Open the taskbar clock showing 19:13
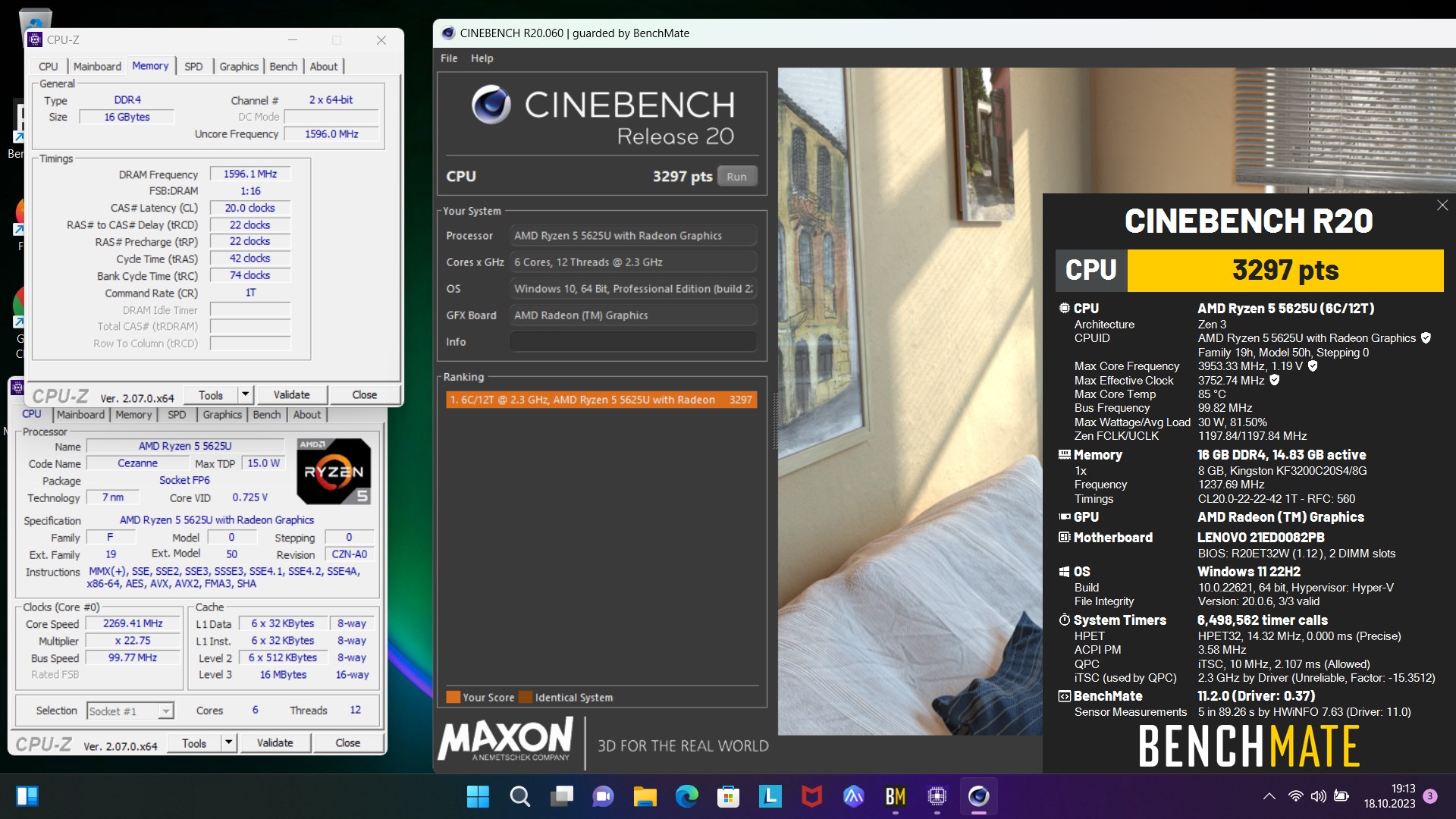The width and height of the screenshot is (1456, 819). pos(1389,796)
